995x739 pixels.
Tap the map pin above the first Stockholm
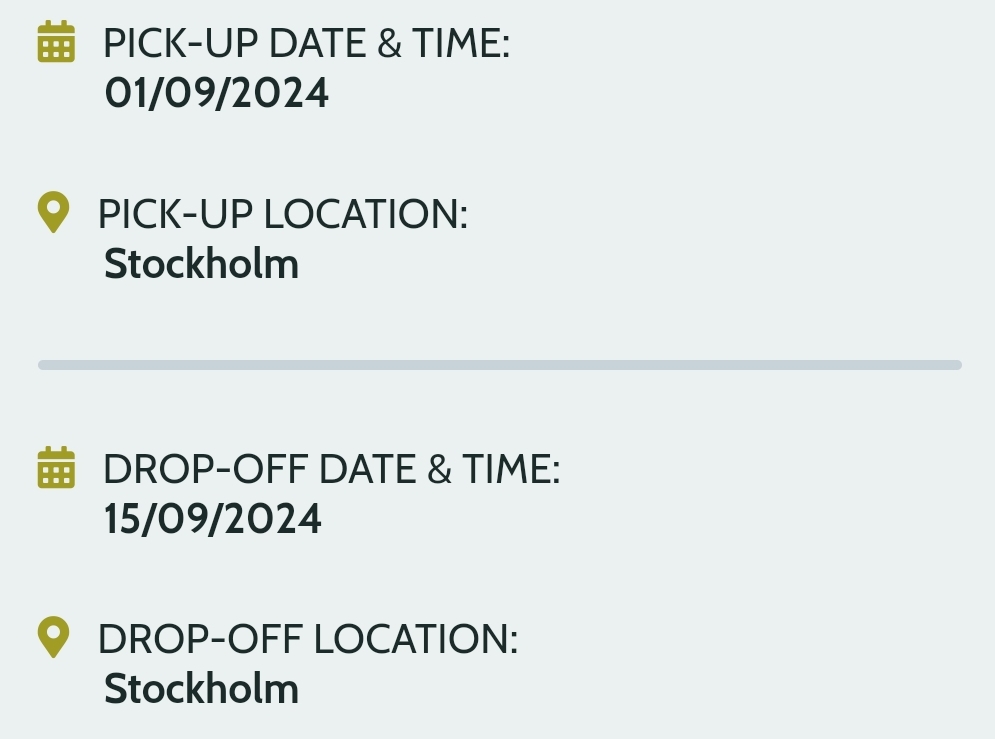(53, 213)
